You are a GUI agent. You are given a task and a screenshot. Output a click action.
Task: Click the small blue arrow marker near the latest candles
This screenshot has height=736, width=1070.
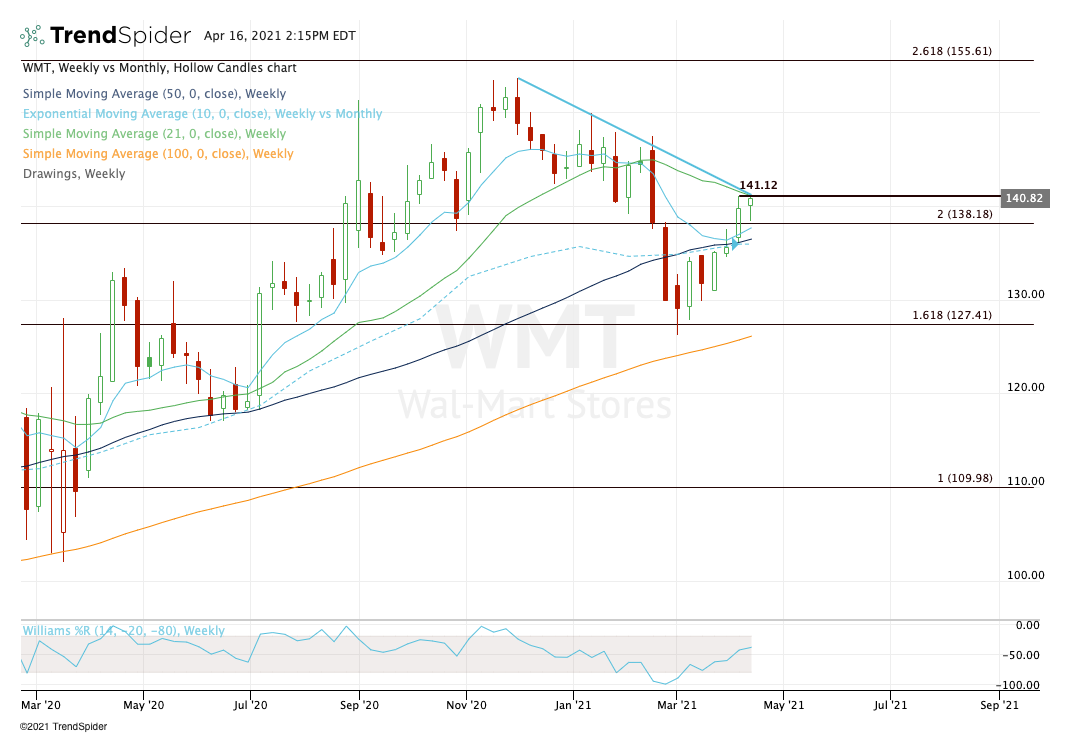coord(734,243)
